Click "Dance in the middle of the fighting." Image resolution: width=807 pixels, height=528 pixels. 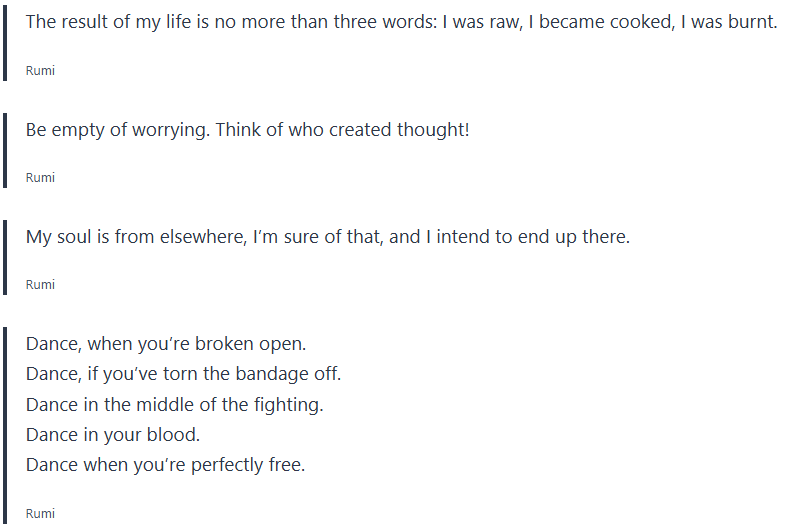174,404
